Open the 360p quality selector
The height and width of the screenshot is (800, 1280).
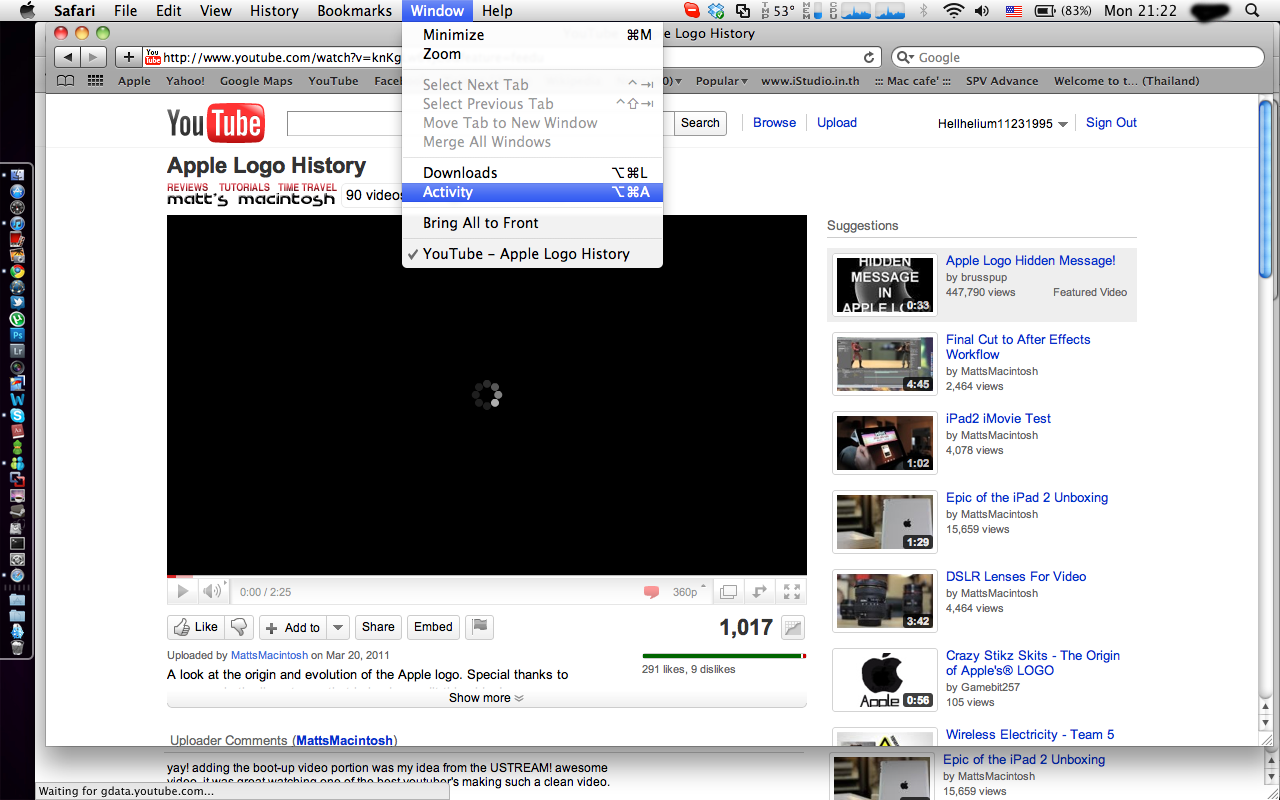click(689, 592)
